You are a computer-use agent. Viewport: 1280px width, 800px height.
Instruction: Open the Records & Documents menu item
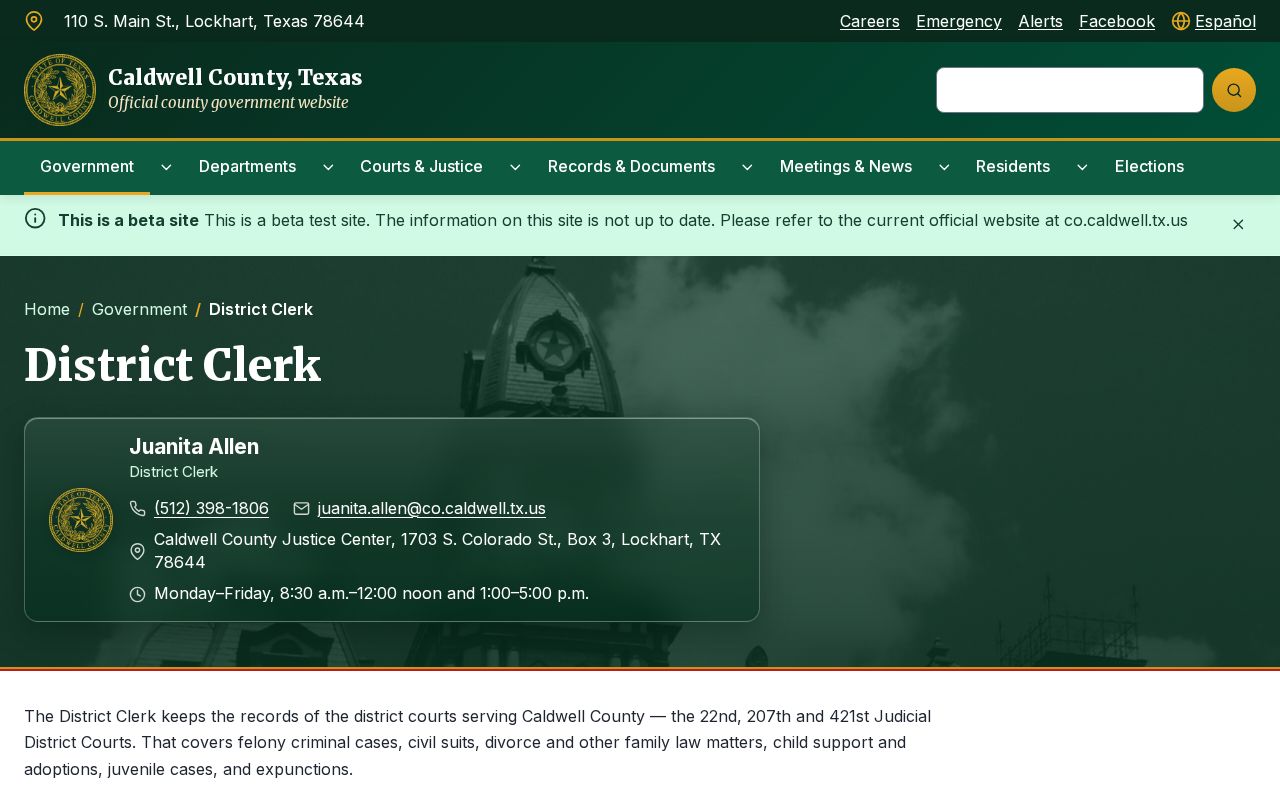pos(631,167)
